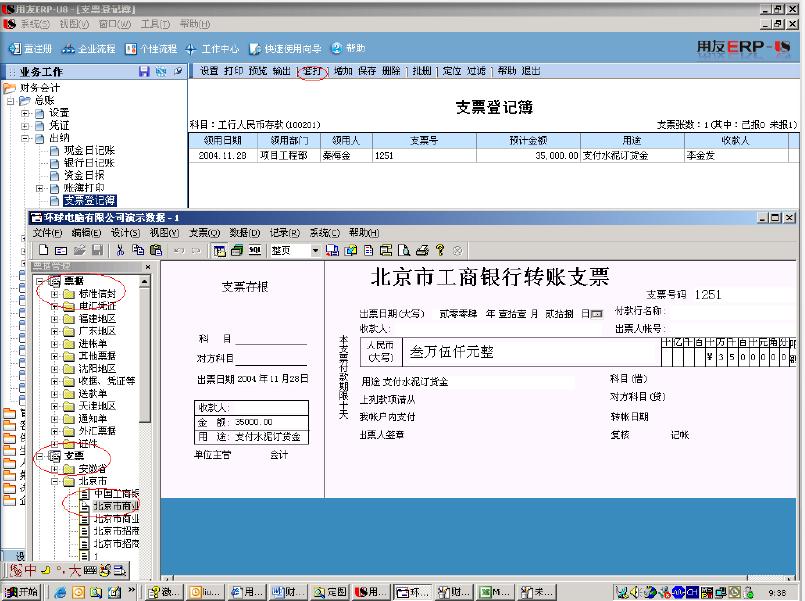Click the print preview magnifier page icon
The height and width of the screenshot is (601, 805).
[x=404, y=250]
